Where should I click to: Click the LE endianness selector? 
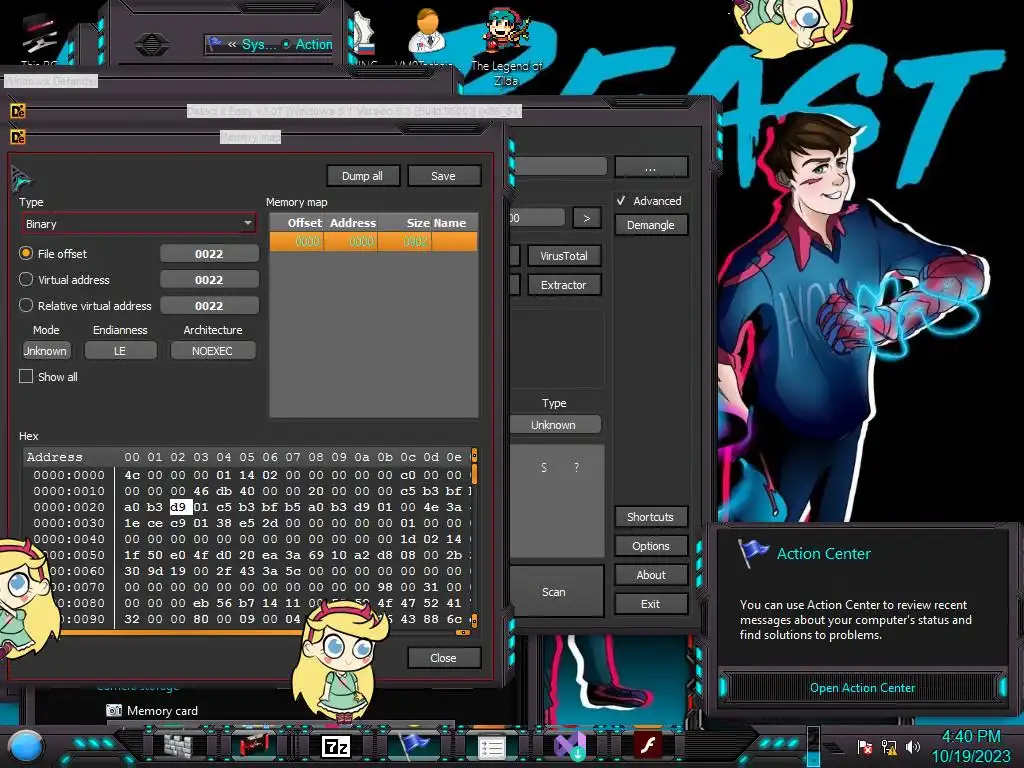pos(120,351)
